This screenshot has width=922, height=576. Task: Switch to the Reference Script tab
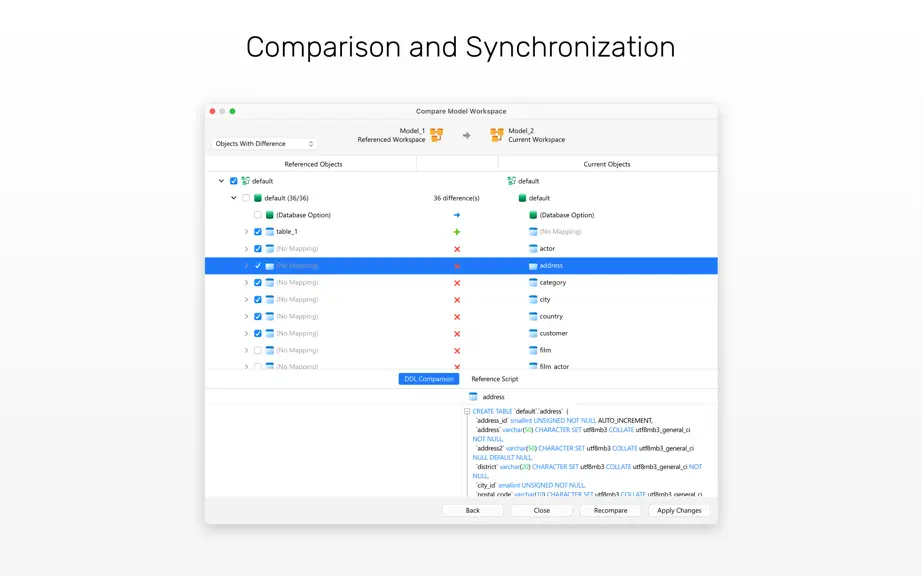tap(495, 379)
